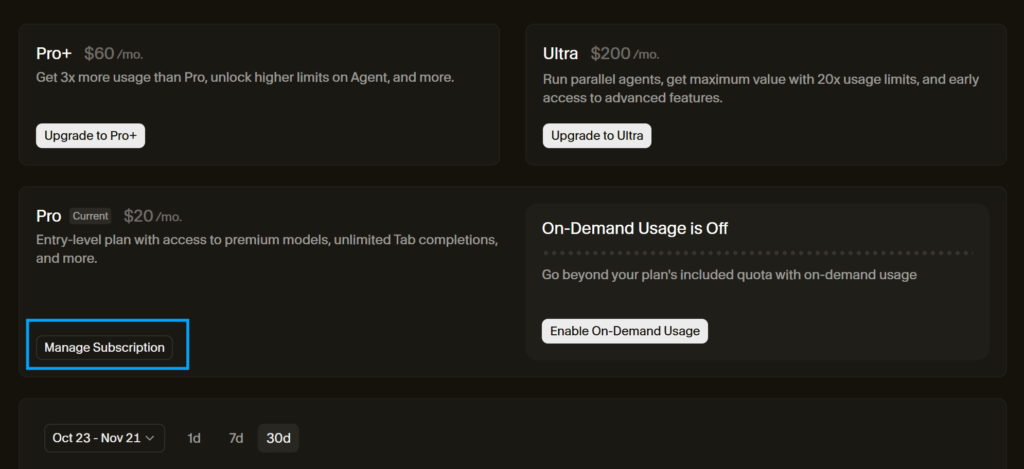Click the Ultra plan title
This screenshot has width=1024, height=469.
560,53
